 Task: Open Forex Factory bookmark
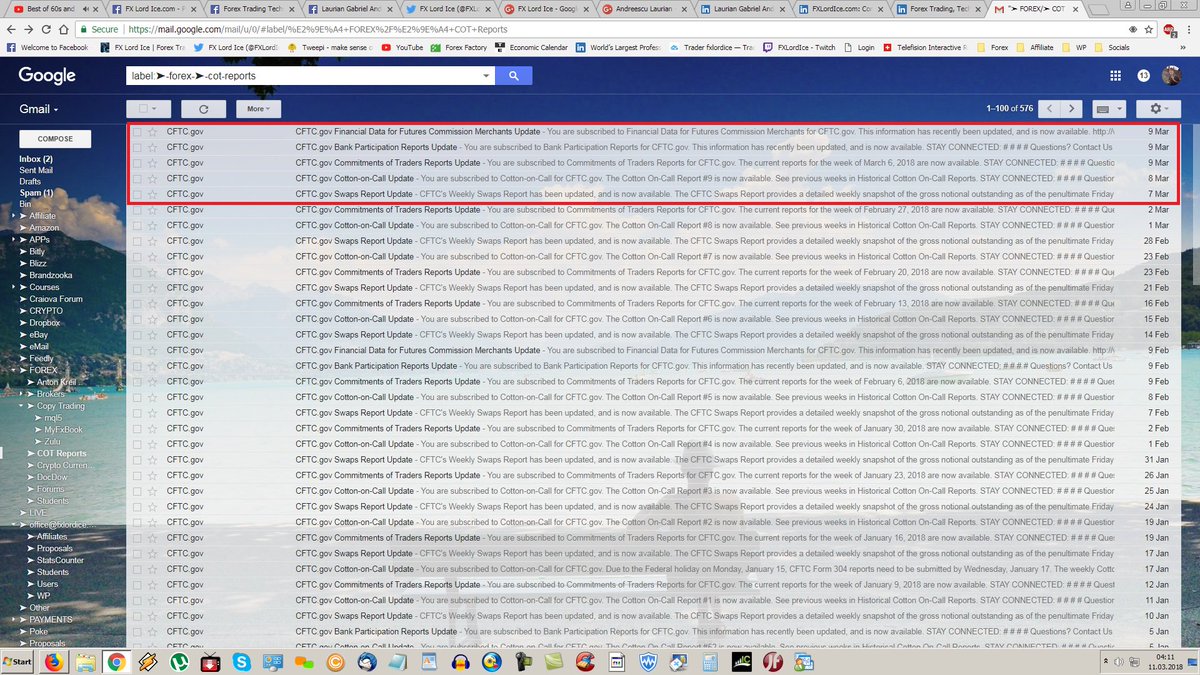click(459, 47)
